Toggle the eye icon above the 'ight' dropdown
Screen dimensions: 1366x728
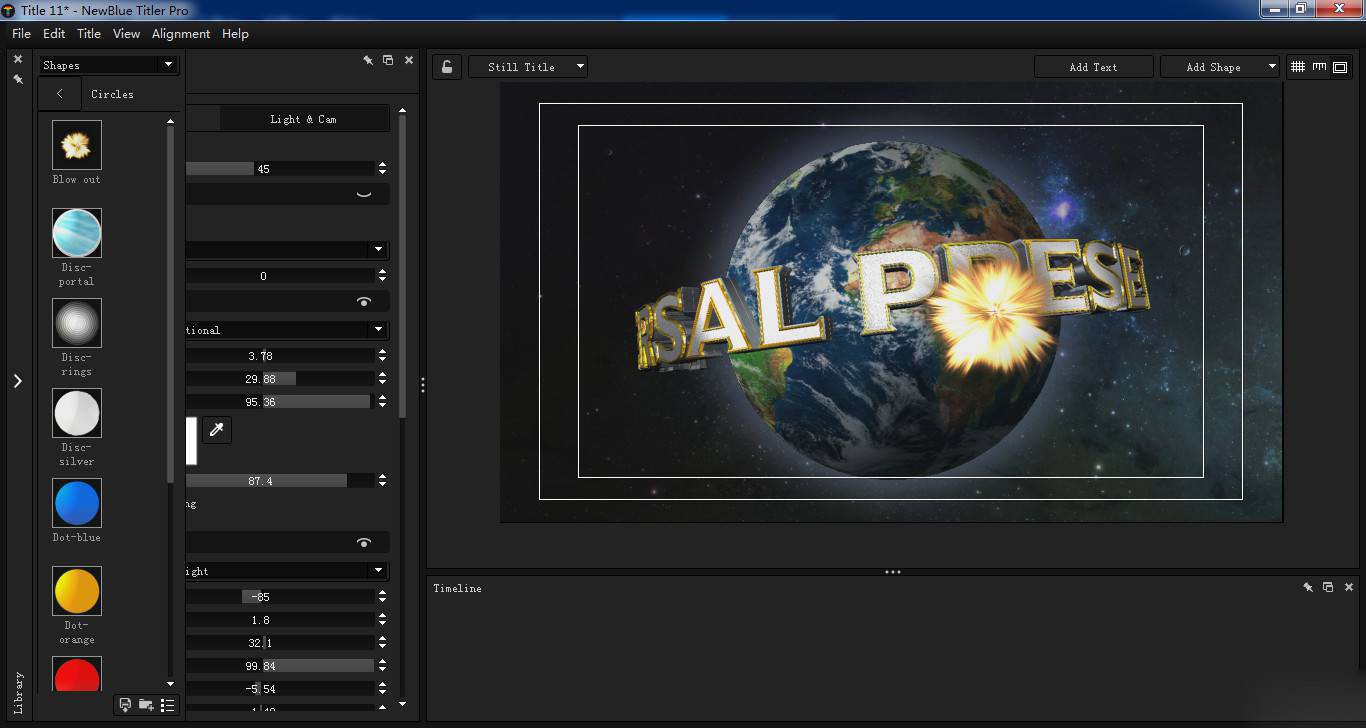(x=364, y=543)
